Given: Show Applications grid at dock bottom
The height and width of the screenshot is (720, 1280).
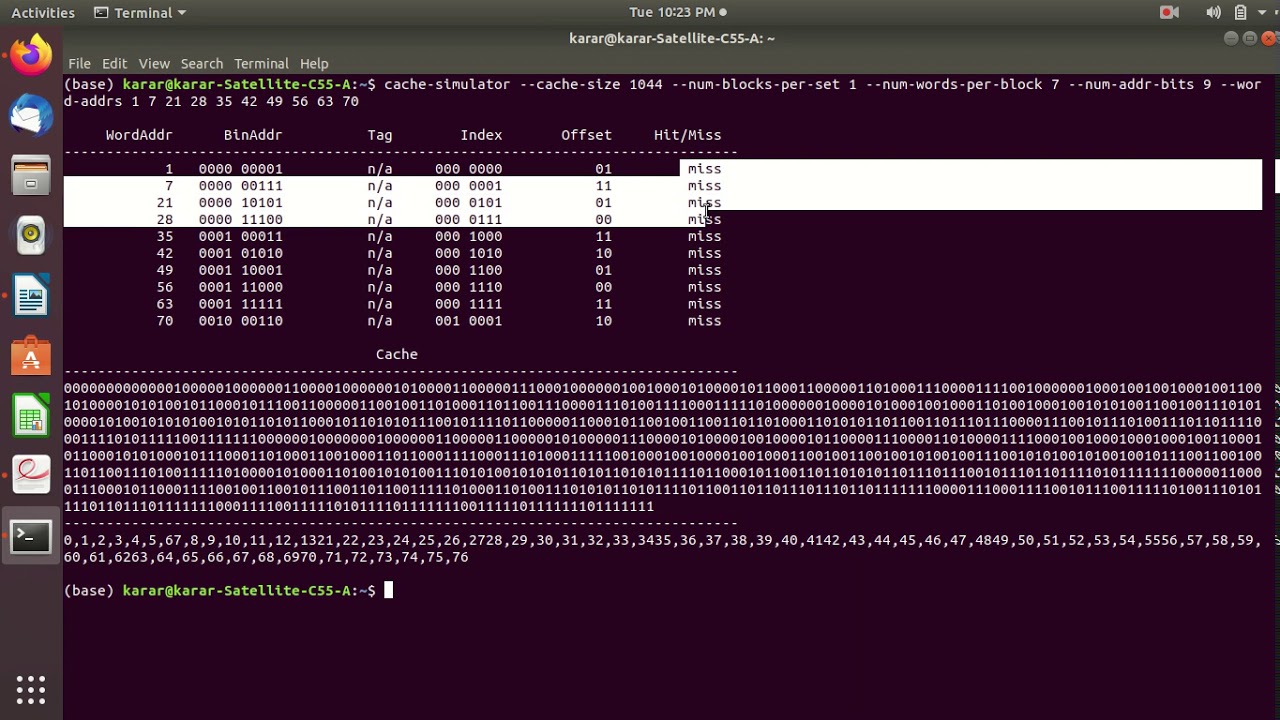Looking at the screenshot, I should tap(31, 689).
